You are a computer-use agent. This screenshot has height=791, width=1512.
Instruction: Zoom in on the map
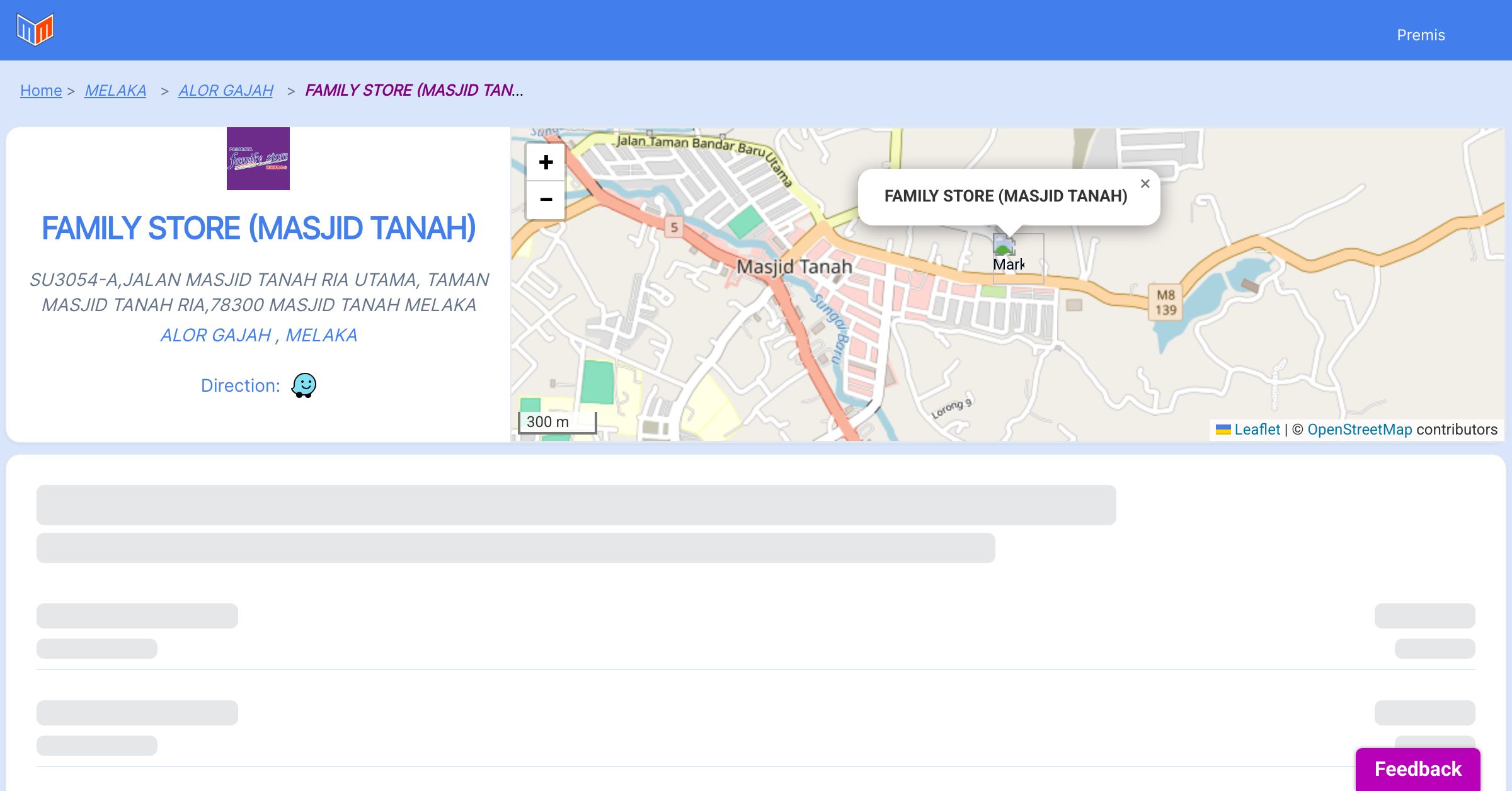point(546,162)
